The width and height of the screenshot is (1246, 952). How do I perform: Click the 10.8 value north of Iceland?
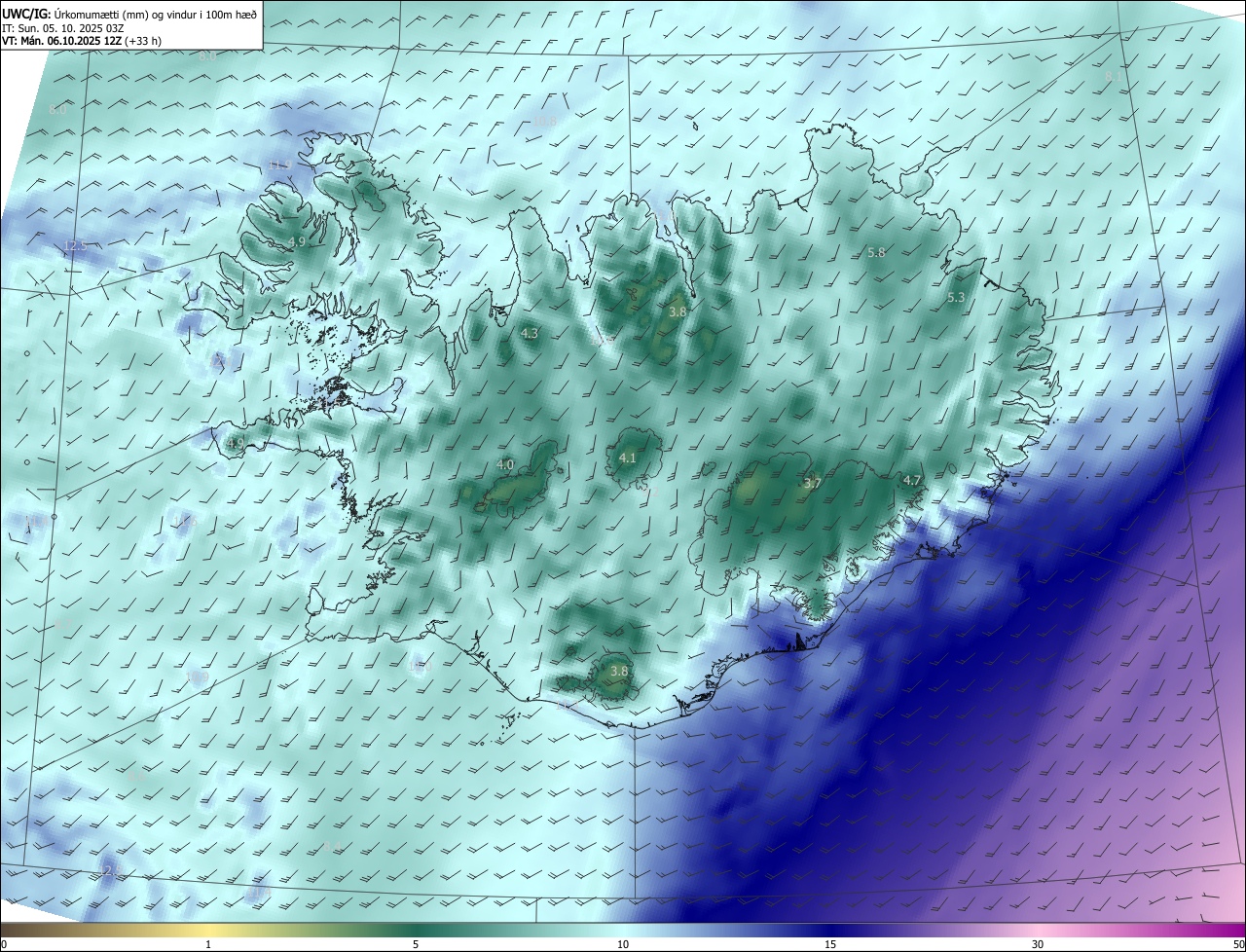[545, 121]
